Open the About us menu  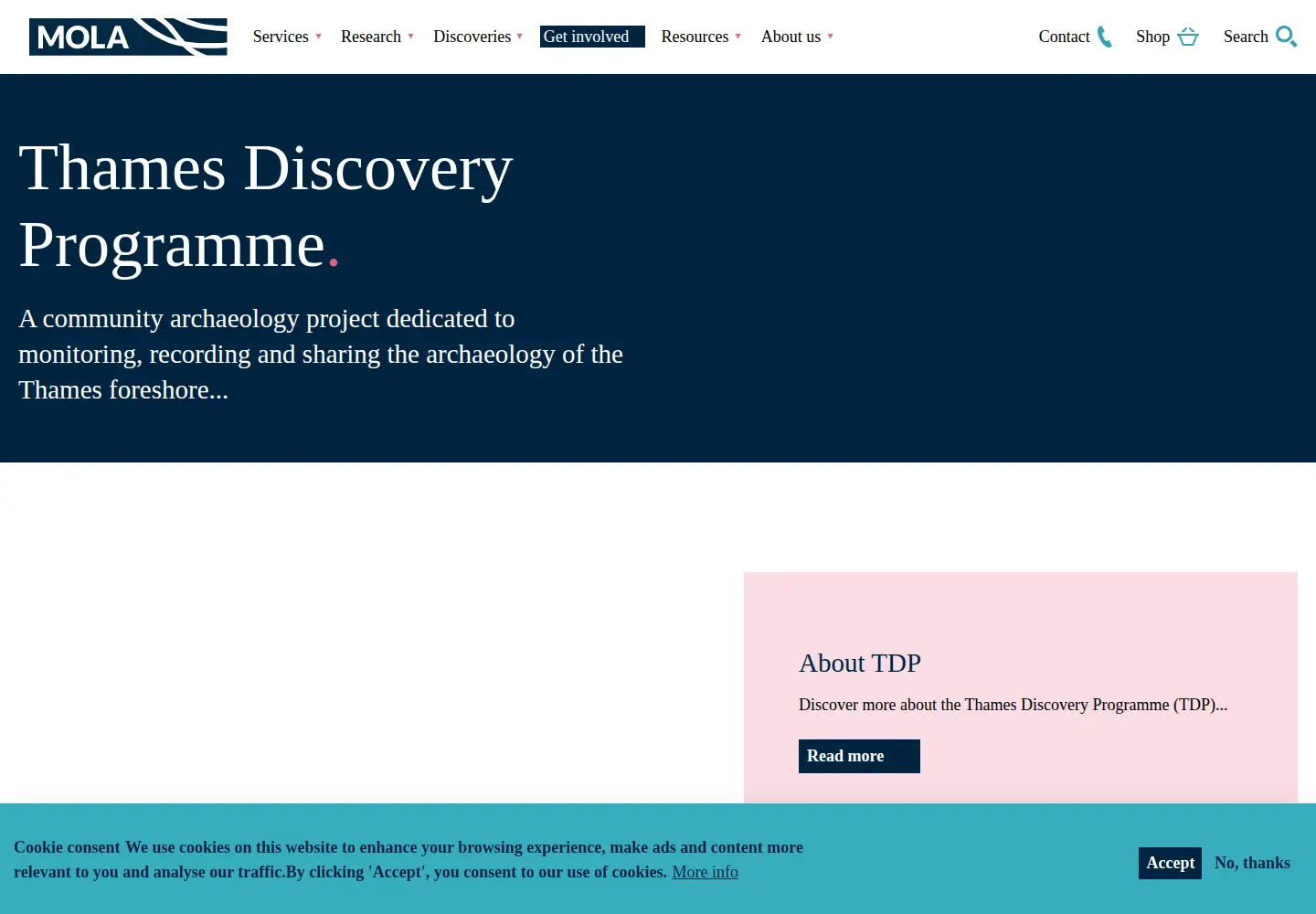[791, 37]
